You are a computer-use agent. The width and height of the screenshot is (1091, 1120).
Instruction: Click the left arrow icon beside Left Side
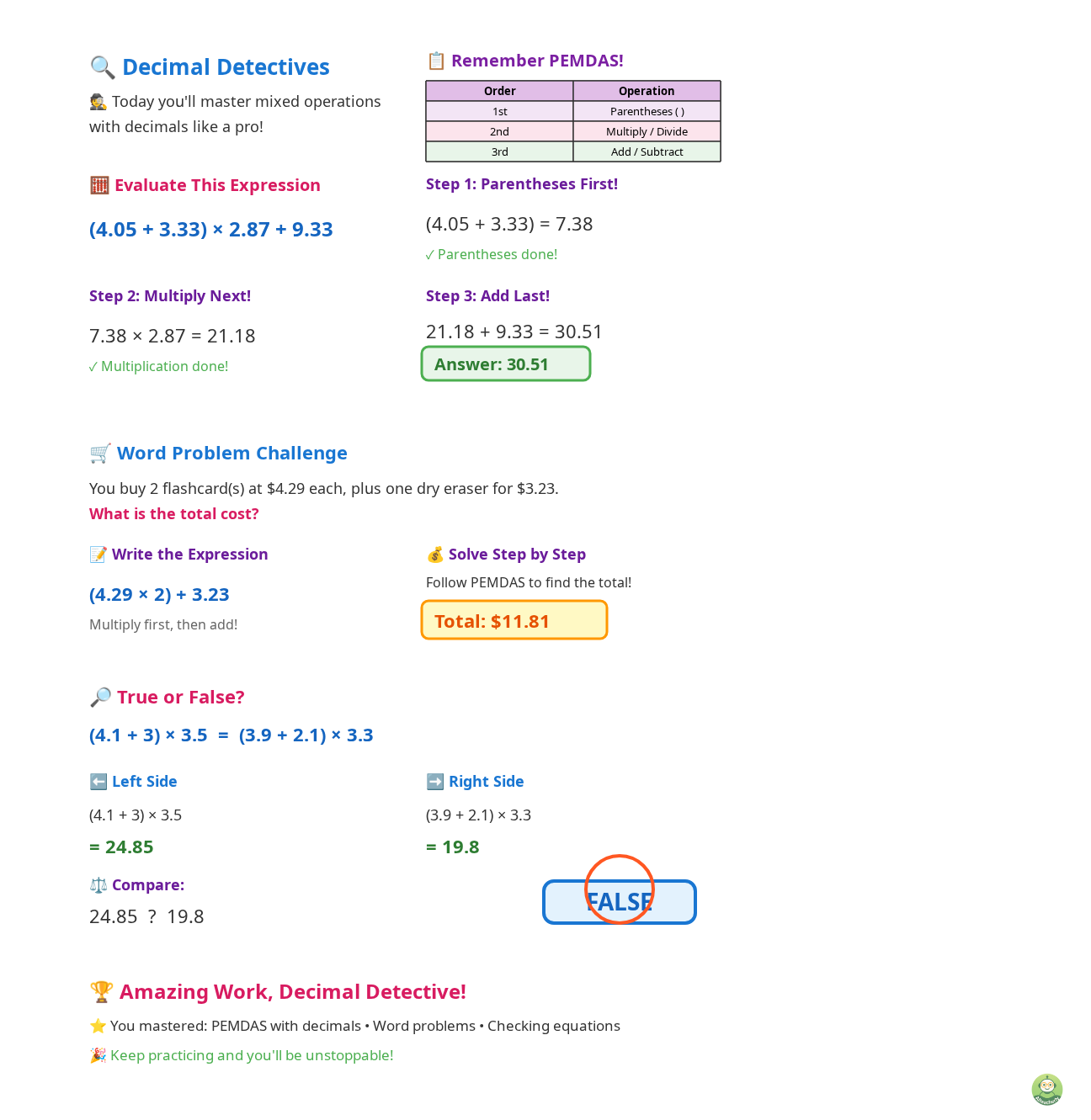[x=98, y=782]
